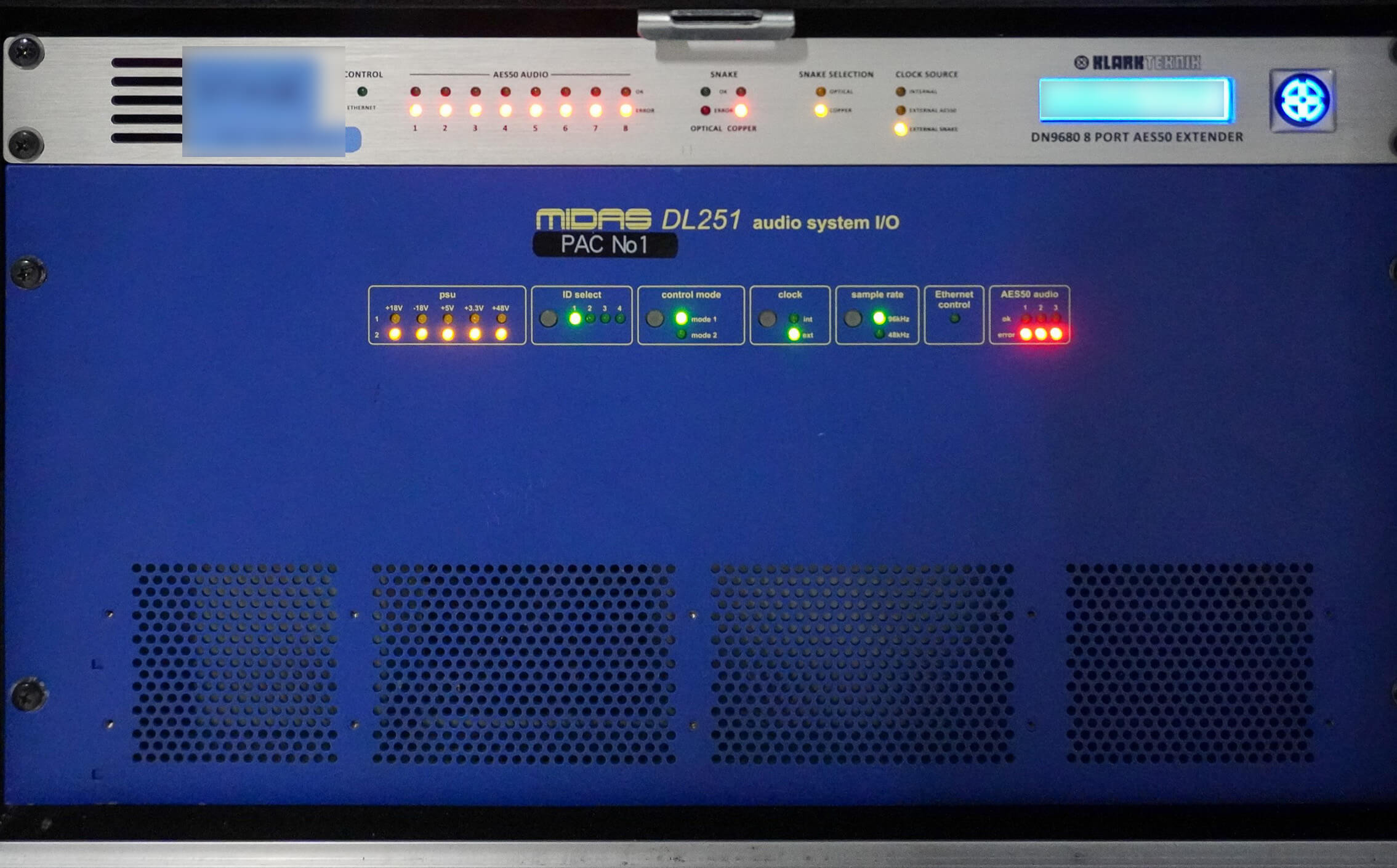Tap the lit mode 1 indicator
The height and width of the screenshot is (868, 1397).
(x=682, y=318)
